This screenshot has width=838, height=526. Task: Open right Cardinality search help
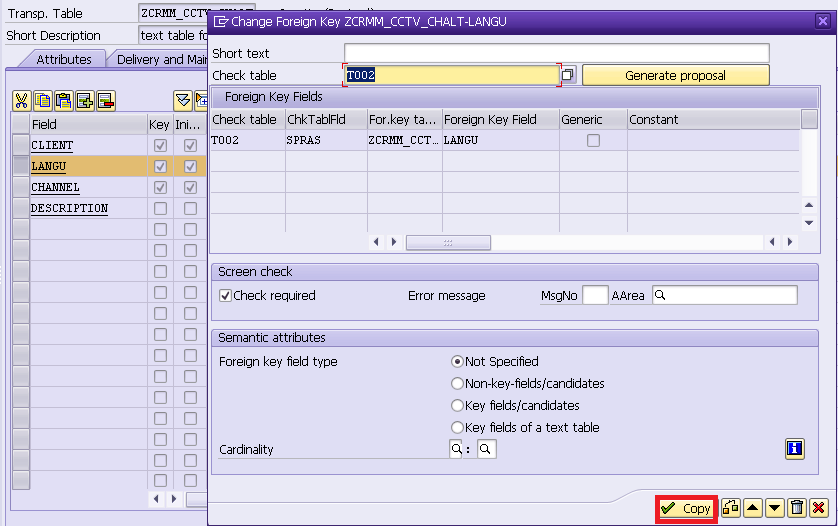pyautogui.click(x=486, y=449)
